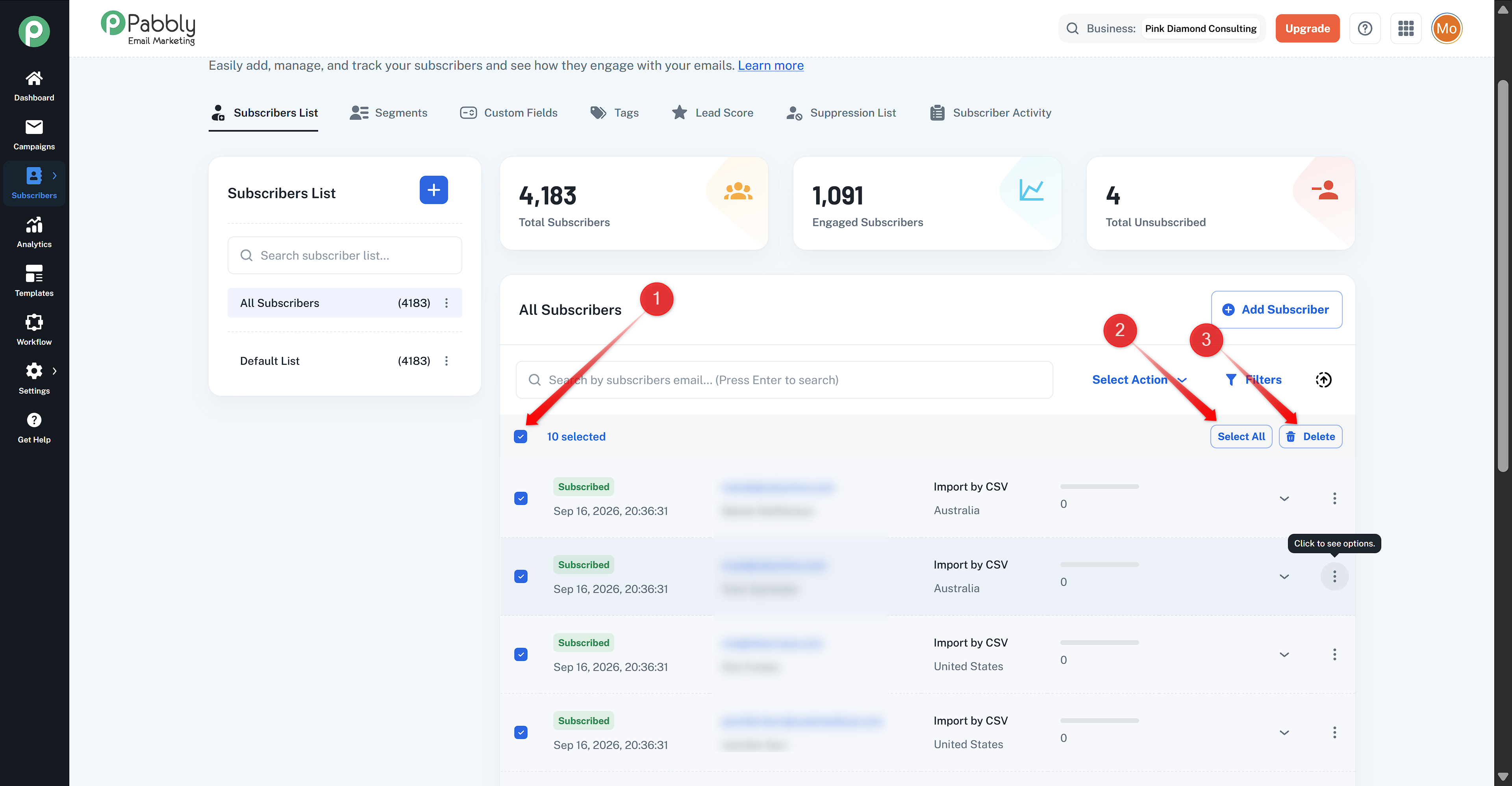Image resolution: width=1512 pixels, height=786 pixels.
Task: Open the Analytics sidebar icon
Action: coord(34,232)
